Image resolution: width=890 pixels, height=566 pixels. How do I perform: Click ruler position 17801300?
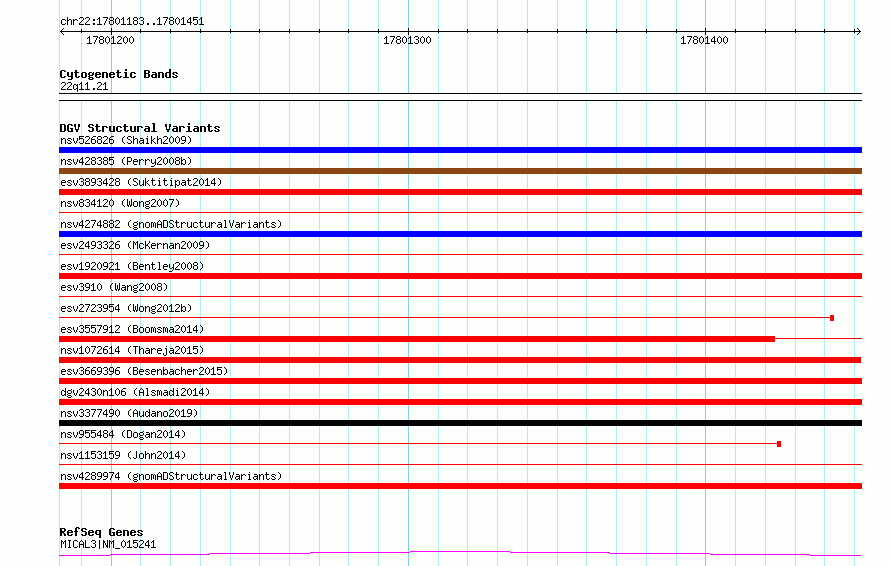click(x=407, y=40)
